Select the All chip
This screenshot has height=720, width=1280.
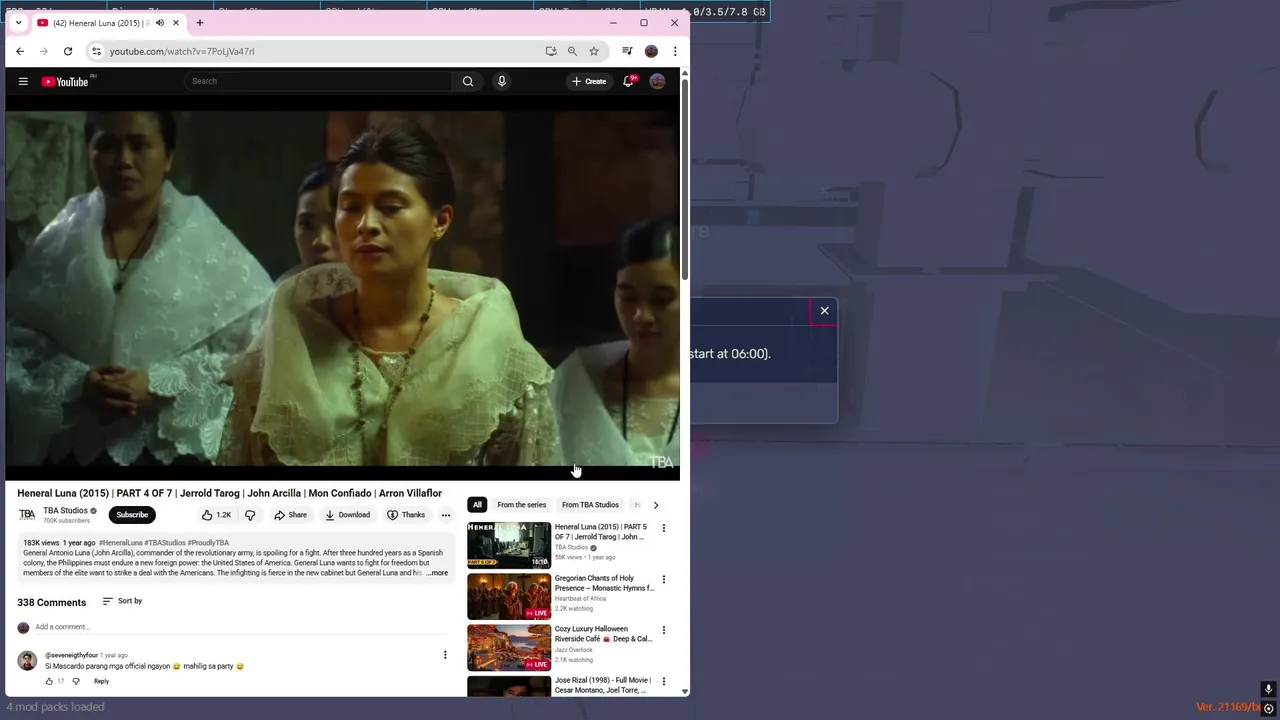click(477, 505)
